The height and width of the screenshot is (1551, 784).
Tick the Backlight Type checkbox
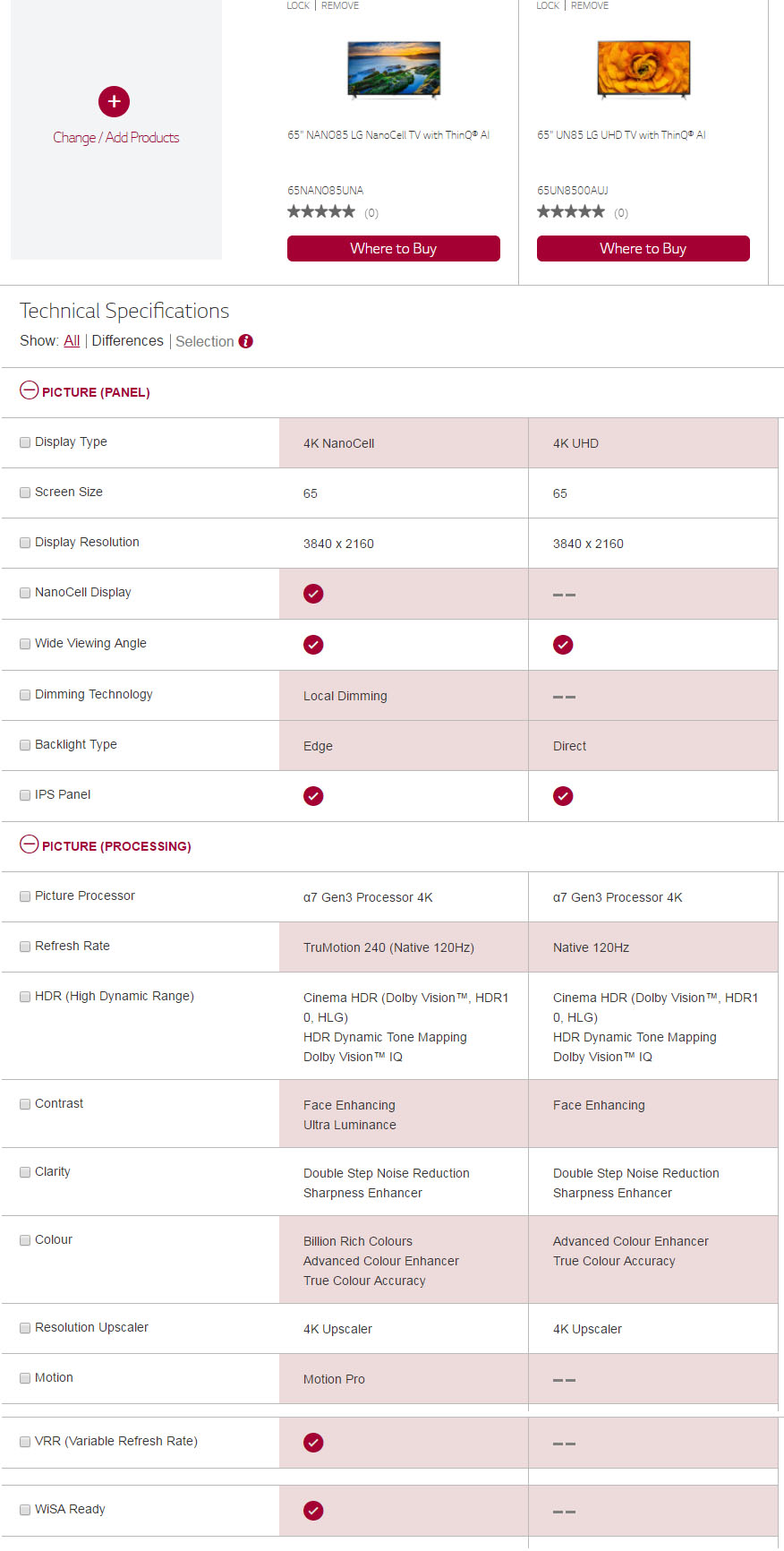point(25,745)
